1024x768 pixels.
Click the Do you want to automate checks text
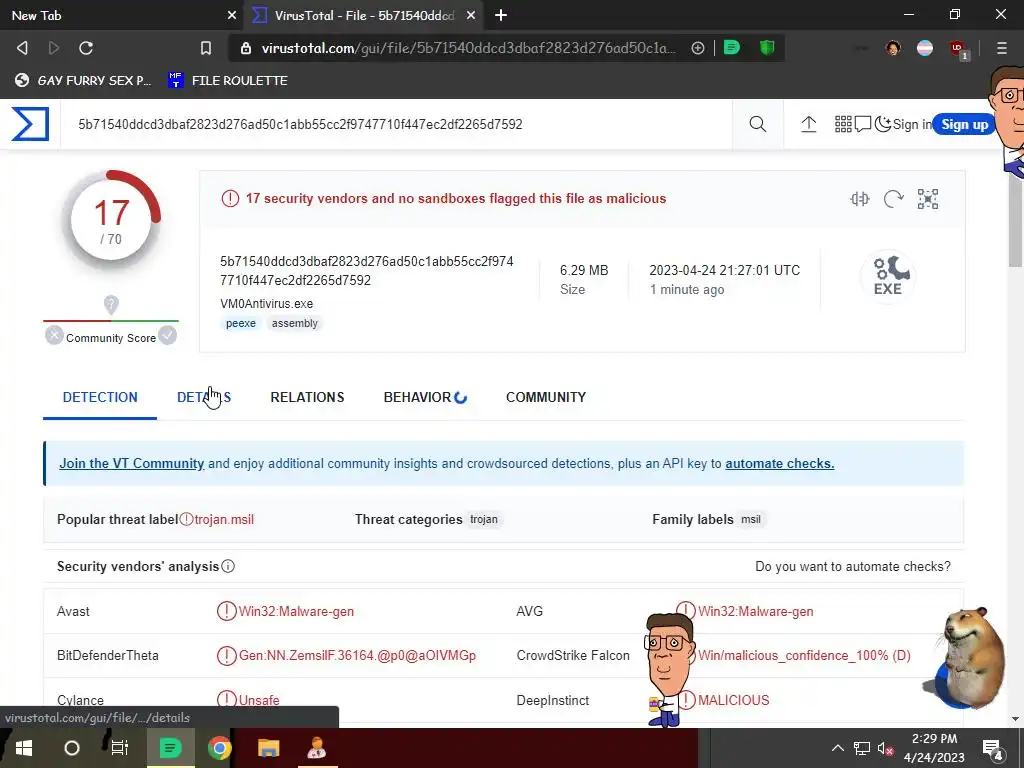click(x=853, y=566)
